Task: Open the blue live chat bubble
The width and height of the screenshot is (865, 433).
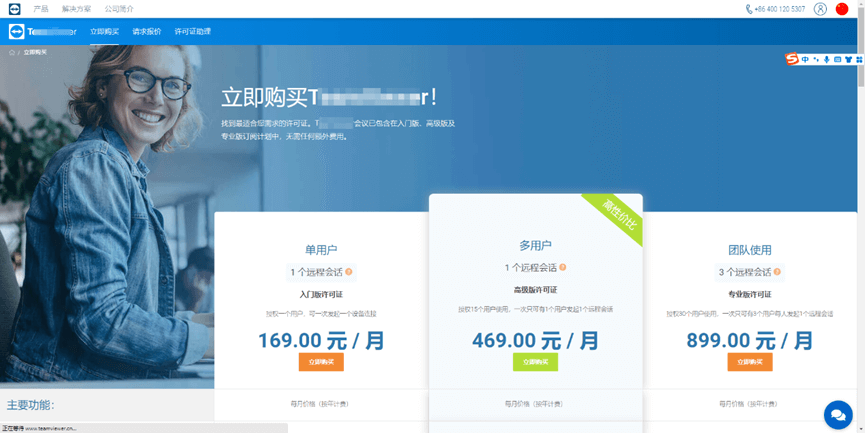Action: point(836,413)
